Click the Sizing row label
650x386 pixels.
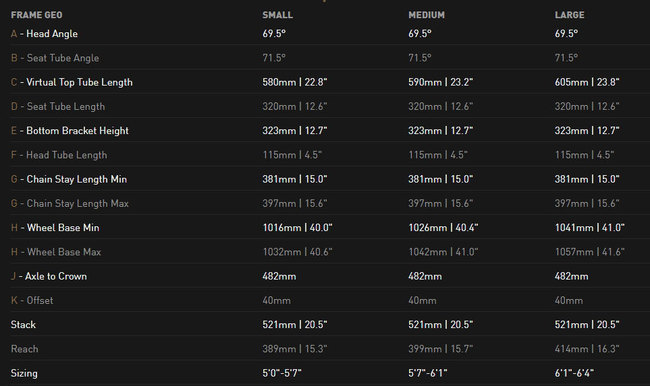click(24, 374)
